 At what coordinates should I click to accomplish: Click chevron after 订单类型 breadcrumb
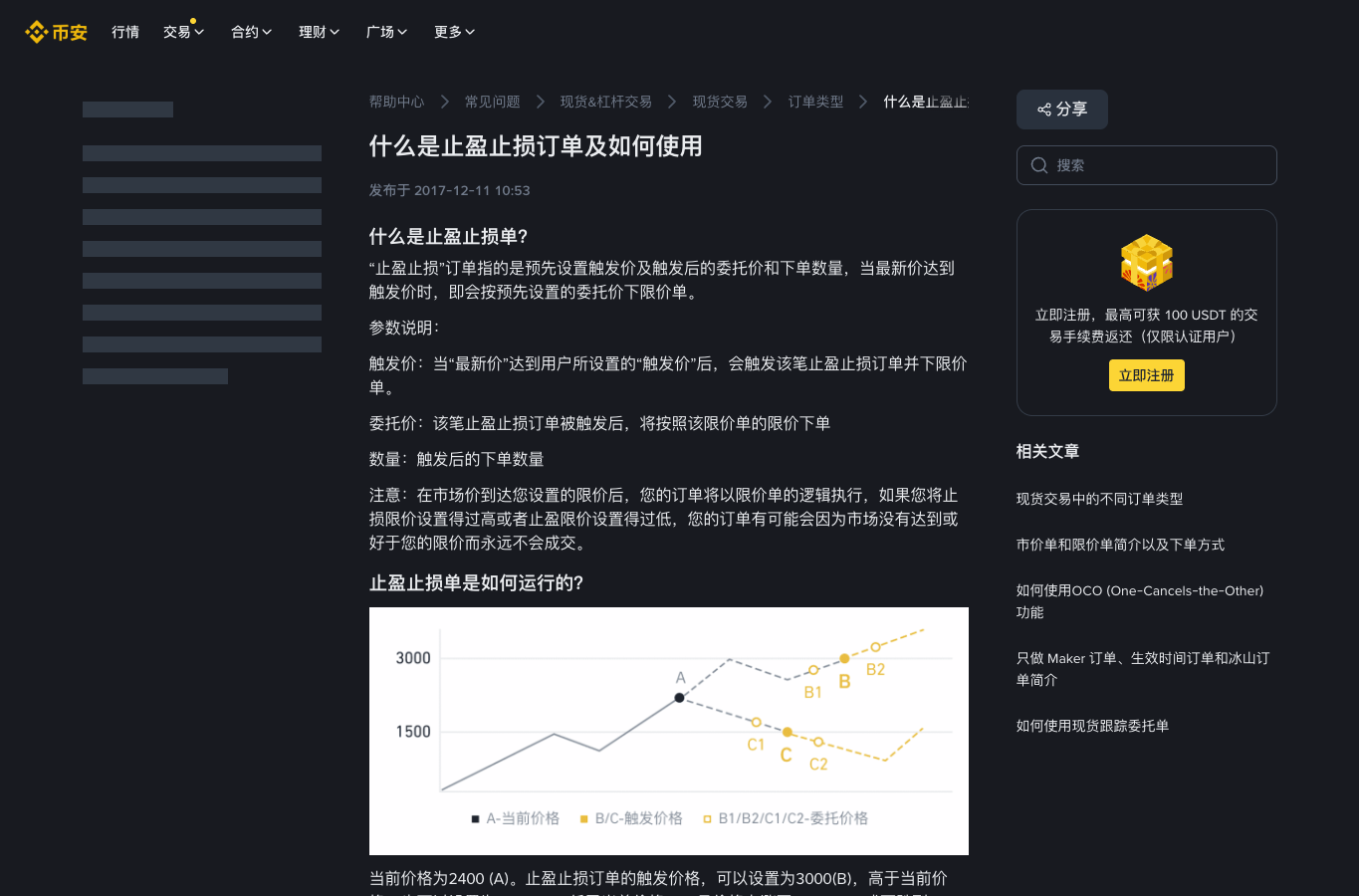[863, 102]
